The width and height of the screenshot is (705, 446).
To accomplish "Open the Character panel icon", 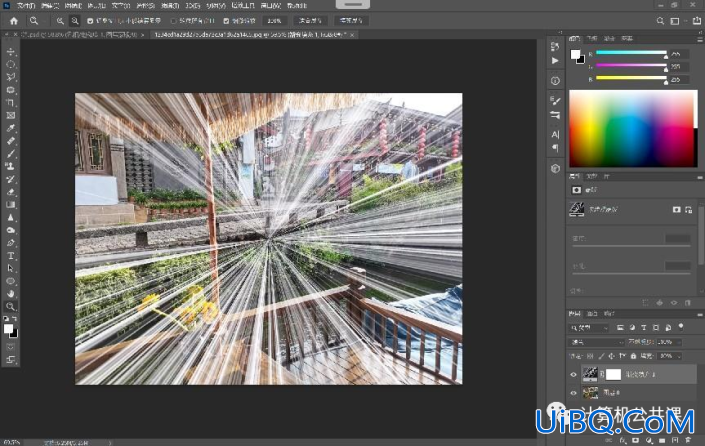I will click(x=555, y=134).
